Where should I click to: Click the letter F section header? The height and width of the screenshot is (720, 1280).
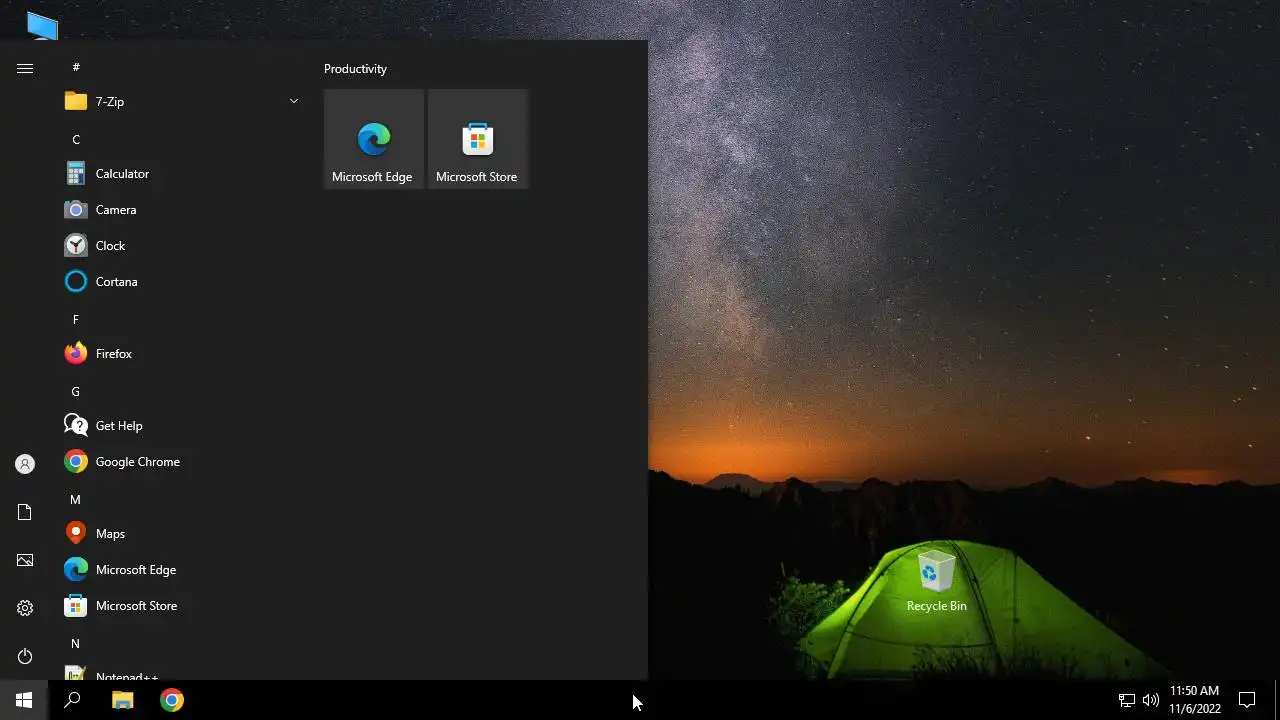pos(75,319)
